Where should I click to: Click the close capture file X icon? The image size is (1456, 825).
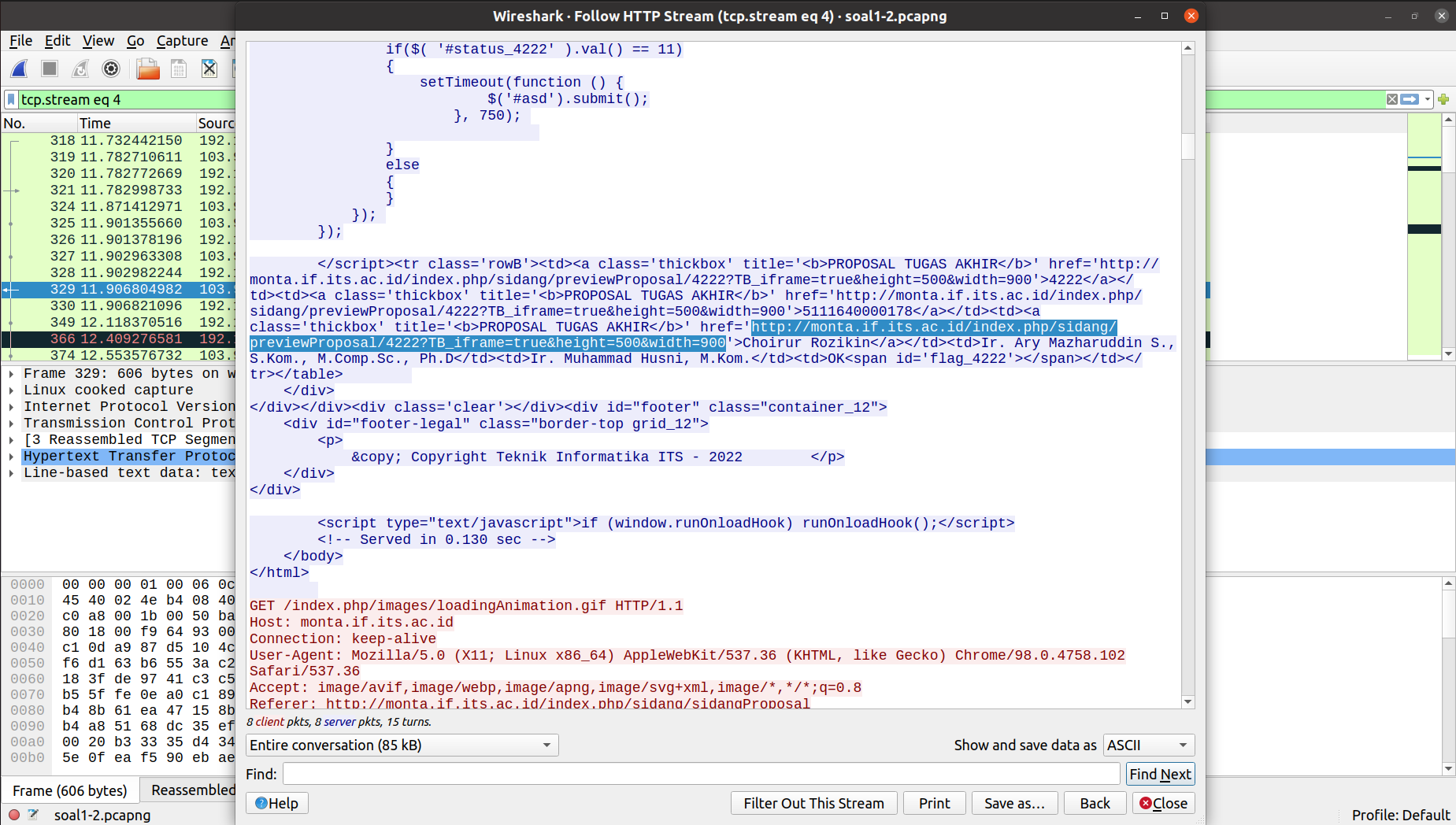click(209, 69)
